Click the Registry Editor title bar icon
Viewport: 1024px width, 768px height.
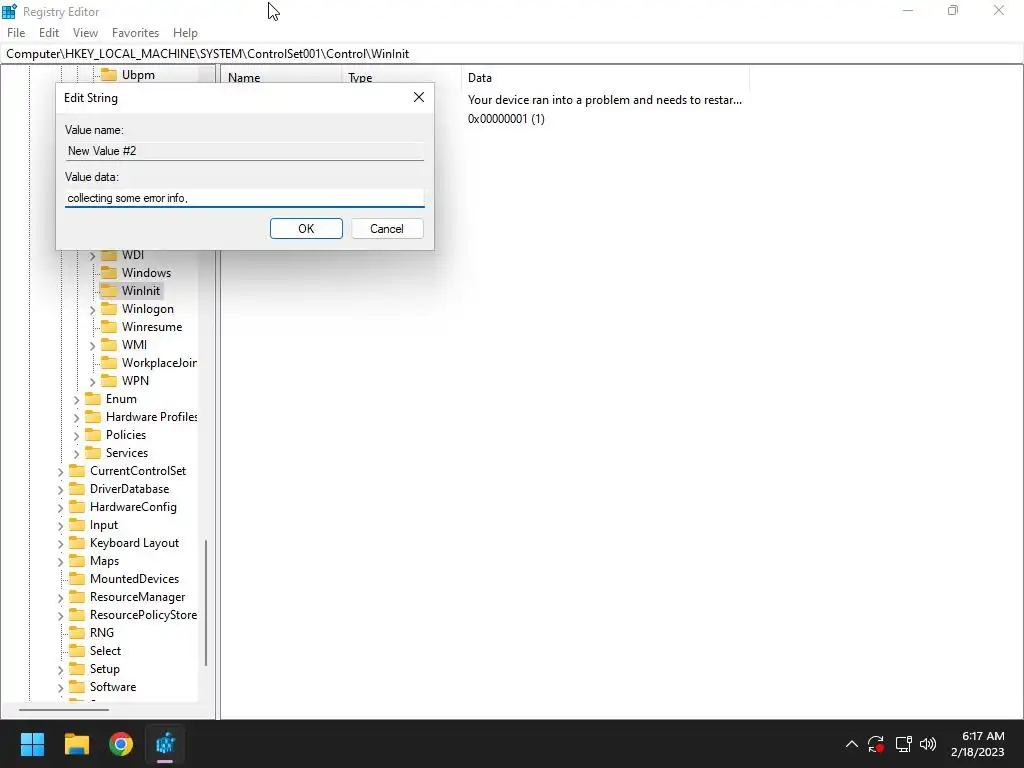pos(10,11)
